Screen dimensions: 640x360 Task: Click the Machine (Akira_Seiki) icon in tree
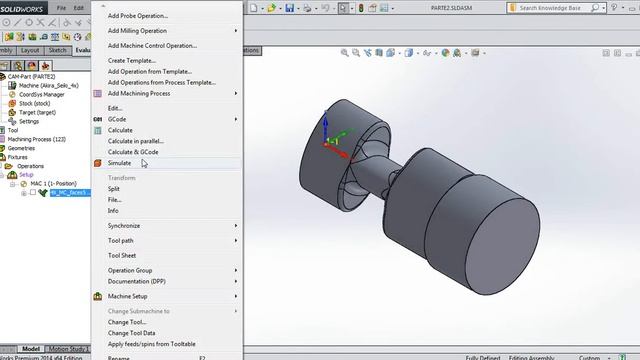12,85
